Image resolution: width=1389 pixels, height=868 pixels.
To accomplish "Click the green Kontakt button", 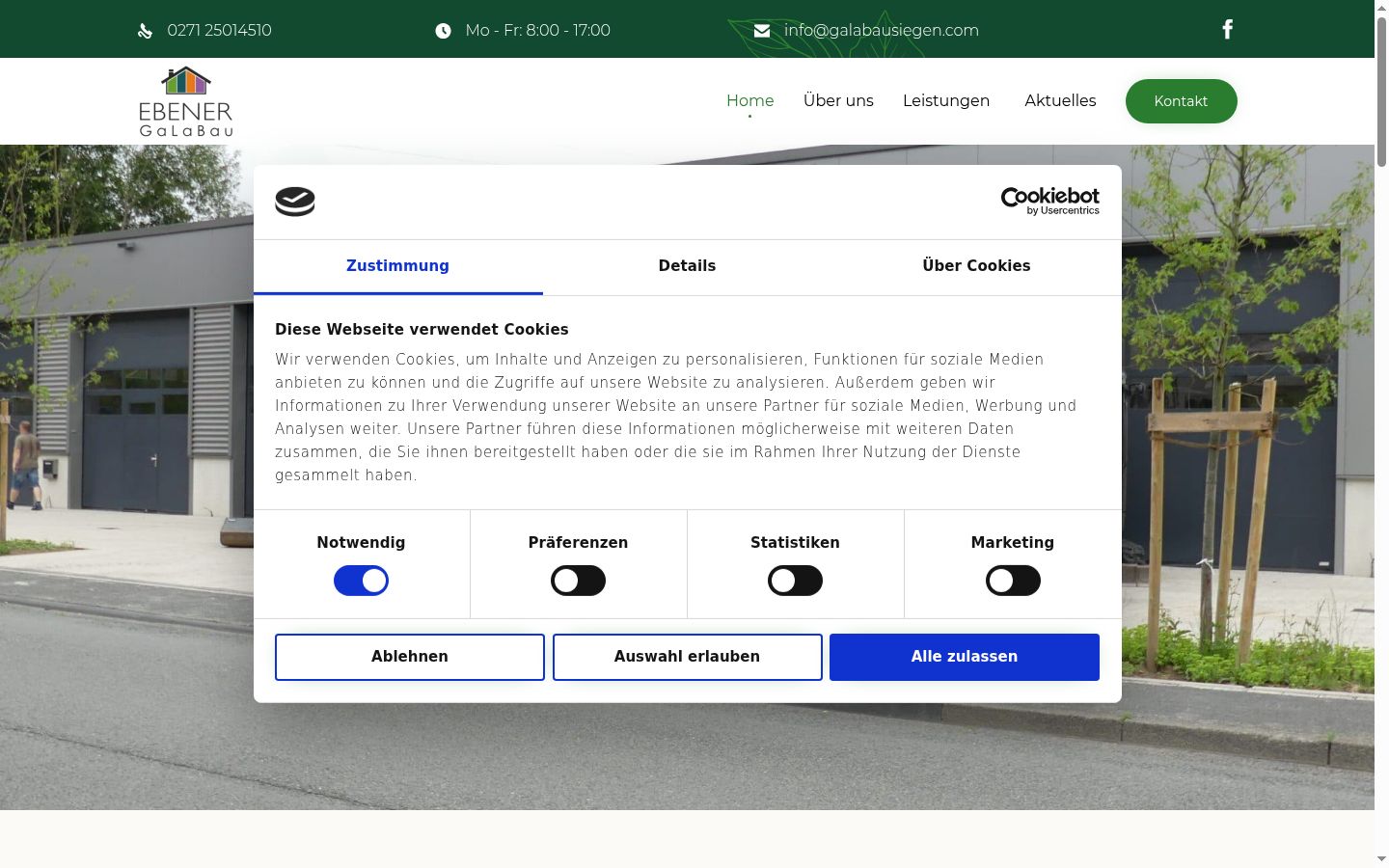I will 1181,101.
